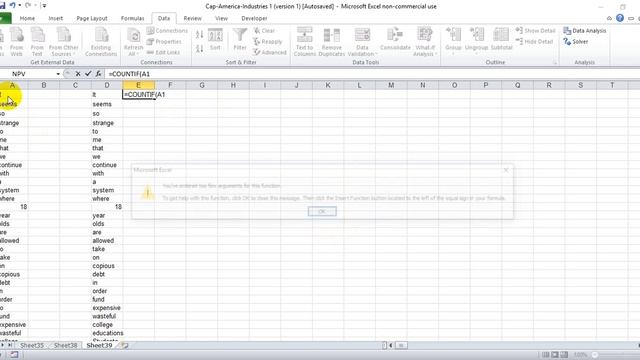Clear the current filter
Image resolution: width=640 pixels, height=360 pixels.
coord(264,31)
